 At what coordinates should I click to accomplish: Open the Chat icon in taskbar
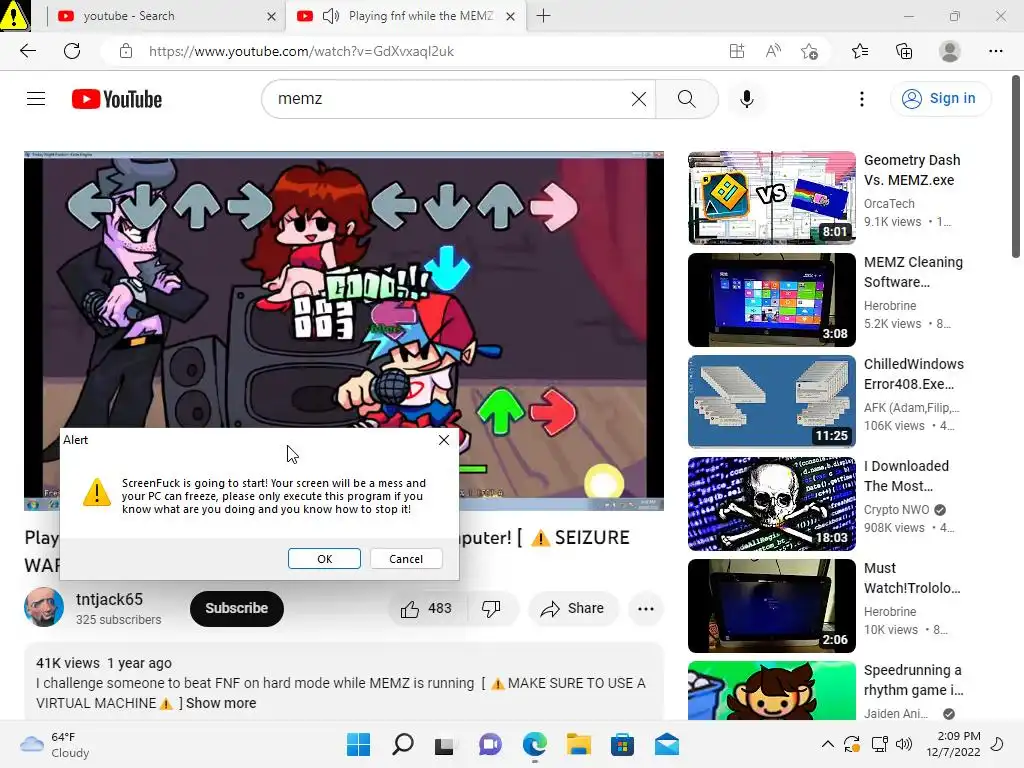click(x=490, y=744)
